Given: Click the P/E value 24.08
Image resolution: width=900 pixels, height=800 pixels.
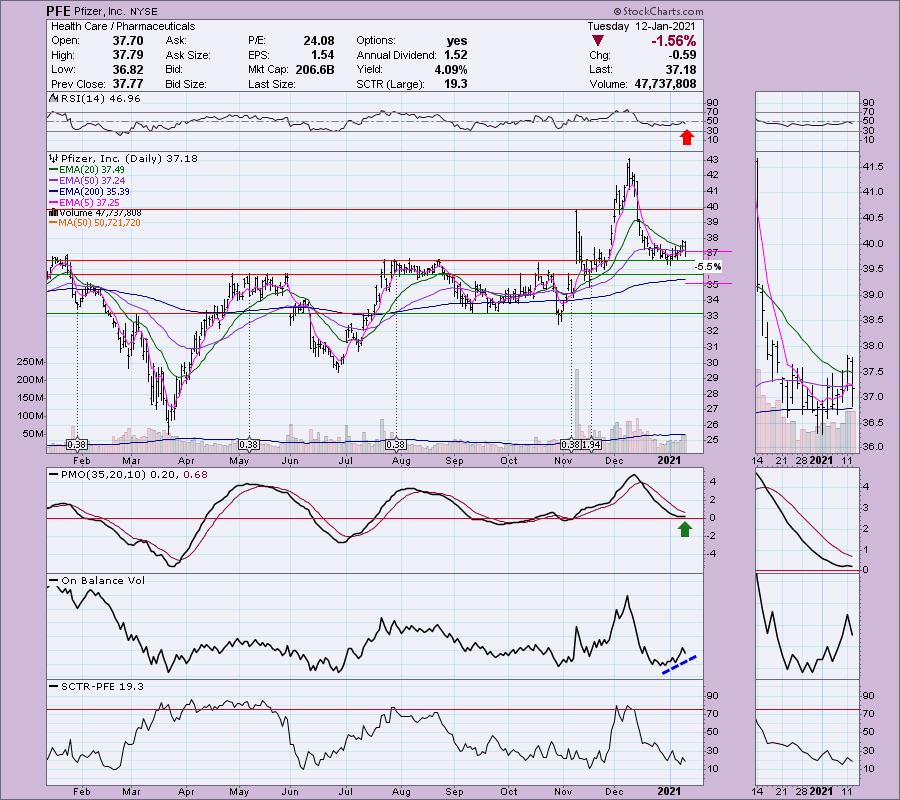Looking at the screenshot, I should pyautogui.click(x=319, y=41).
